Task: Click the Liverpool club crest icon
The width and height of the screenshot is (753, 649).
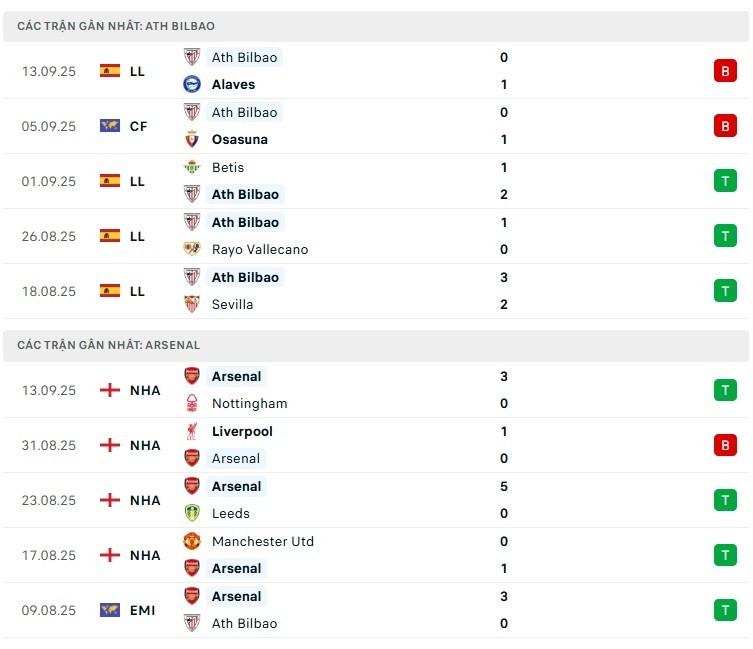Action: (x=192, y=431)
